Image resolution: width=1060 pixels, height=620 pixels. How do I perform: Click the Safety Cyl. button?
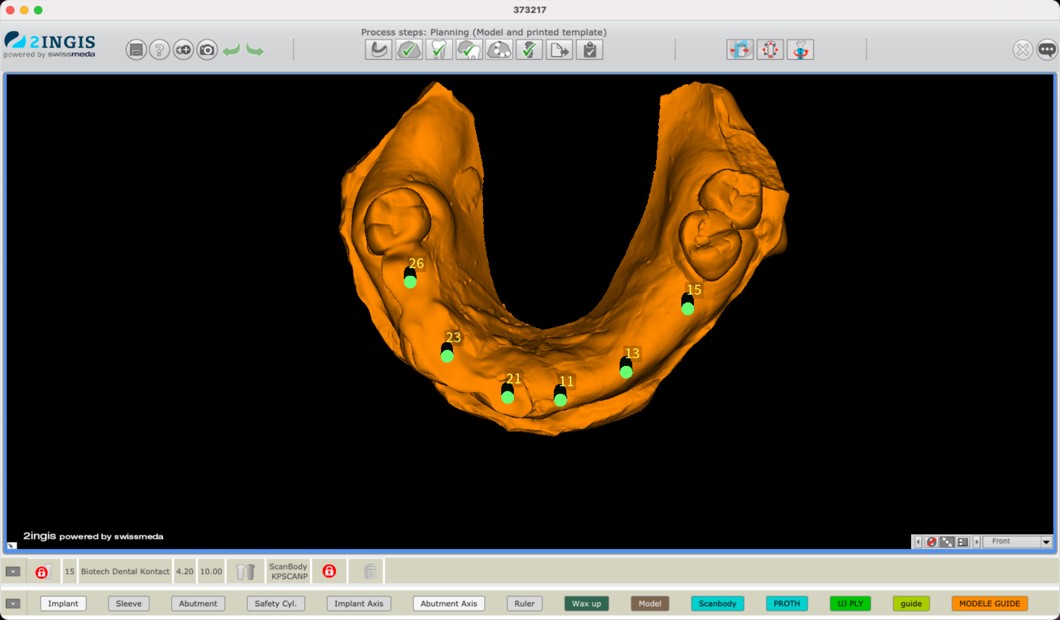coord(275,604)
